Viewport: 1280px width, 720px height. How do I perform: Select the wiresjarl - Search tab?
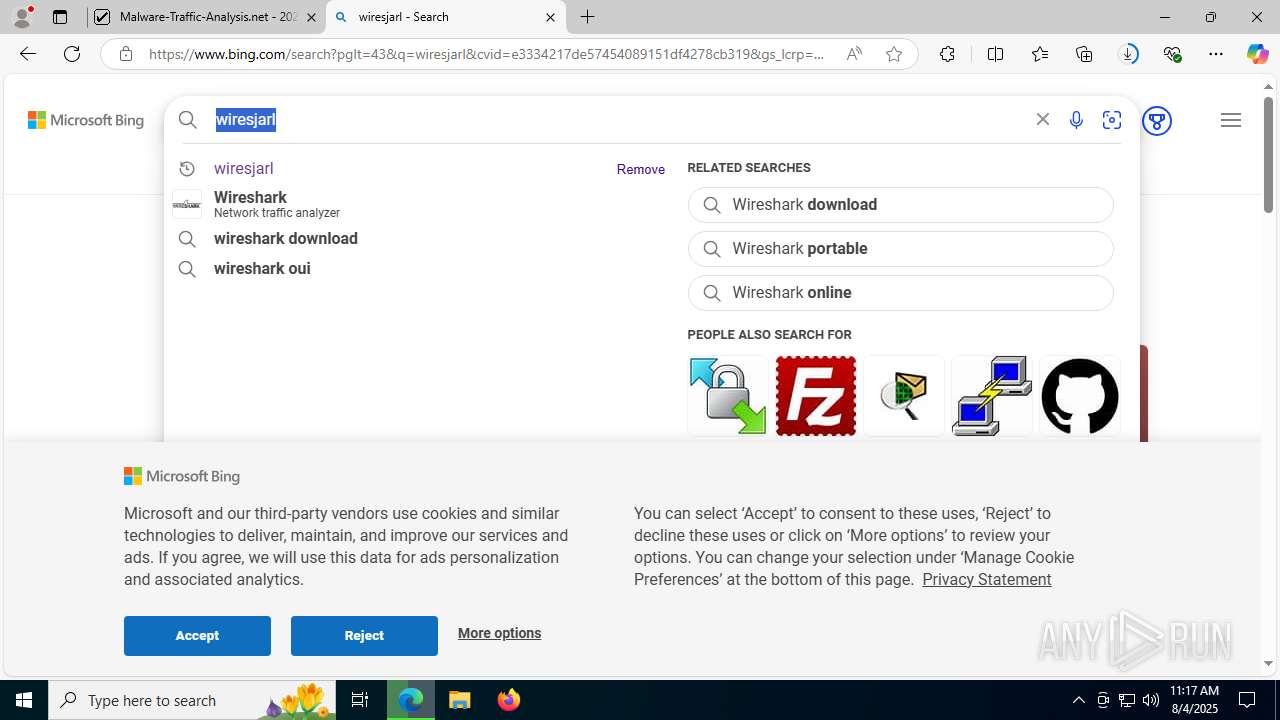tap(445, 17)
